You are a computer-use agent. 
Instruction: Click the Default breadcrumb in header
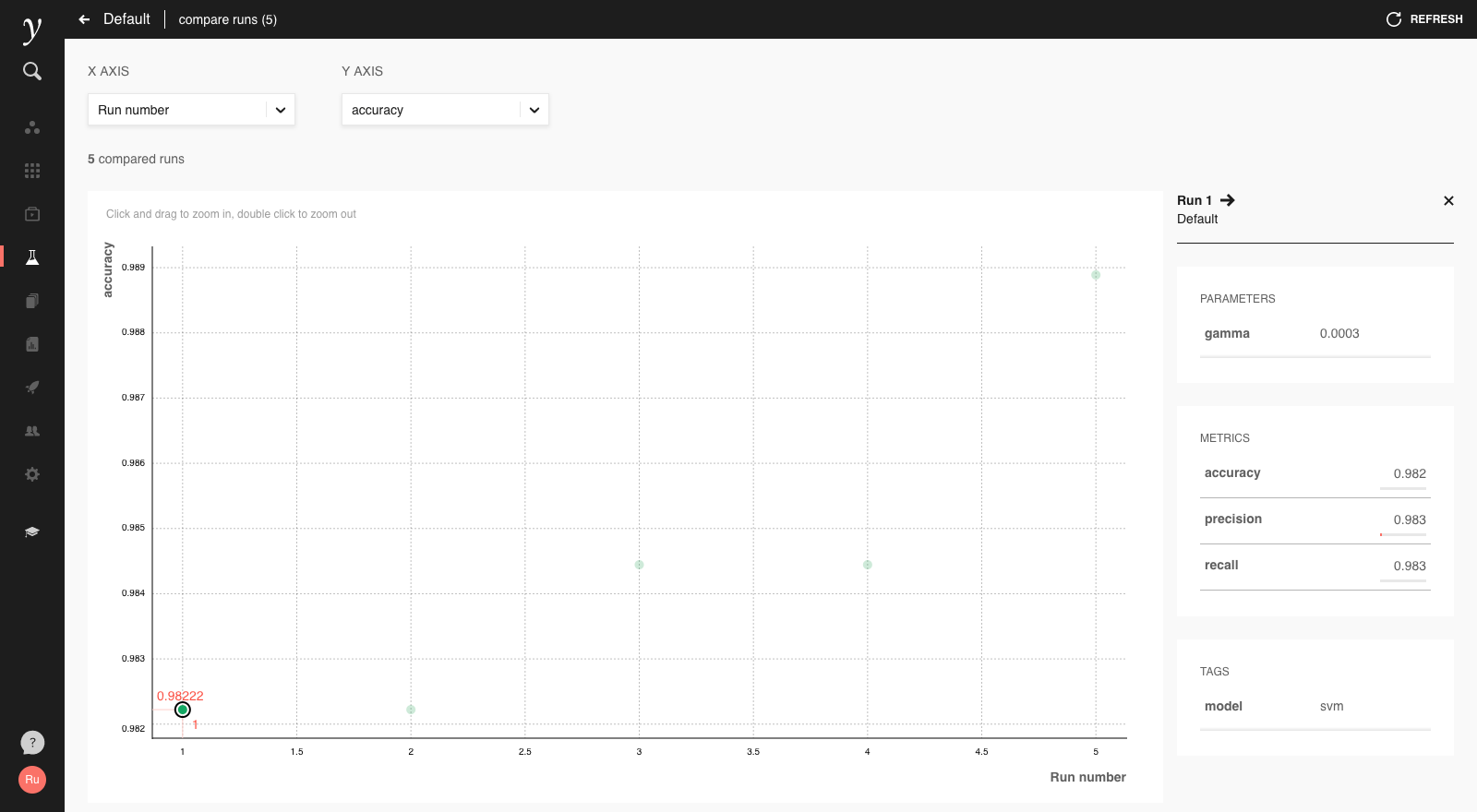point(126,19)
